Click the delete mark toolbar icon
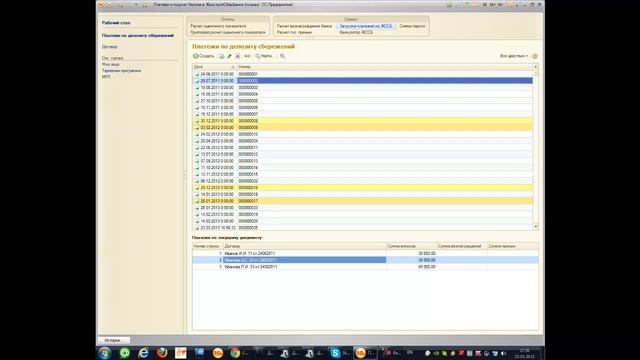 (x=238, y=56)
